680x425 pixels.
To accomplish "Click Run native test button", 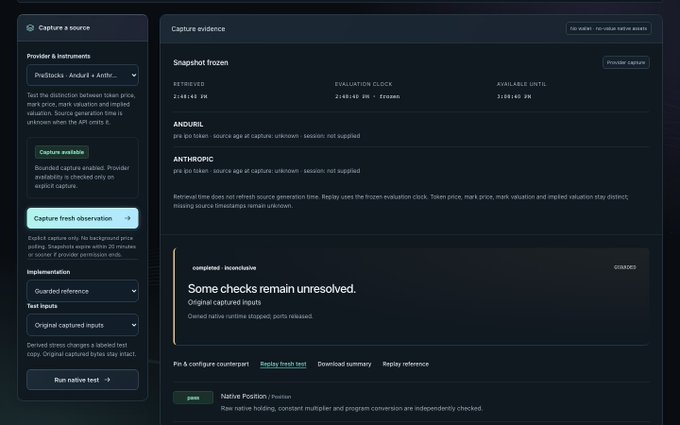I will click(x=82, y=380).
